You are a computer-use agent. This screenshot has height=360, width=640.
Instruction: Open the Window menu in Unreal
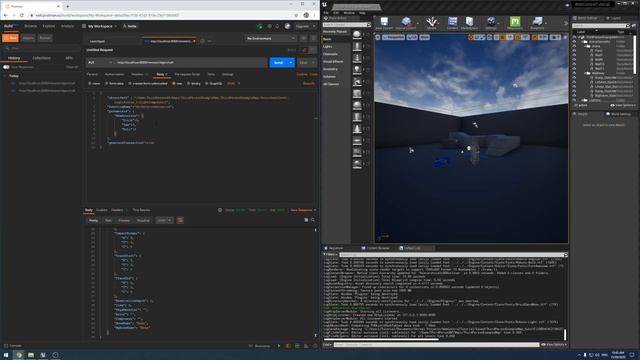[x=349, y=13]
